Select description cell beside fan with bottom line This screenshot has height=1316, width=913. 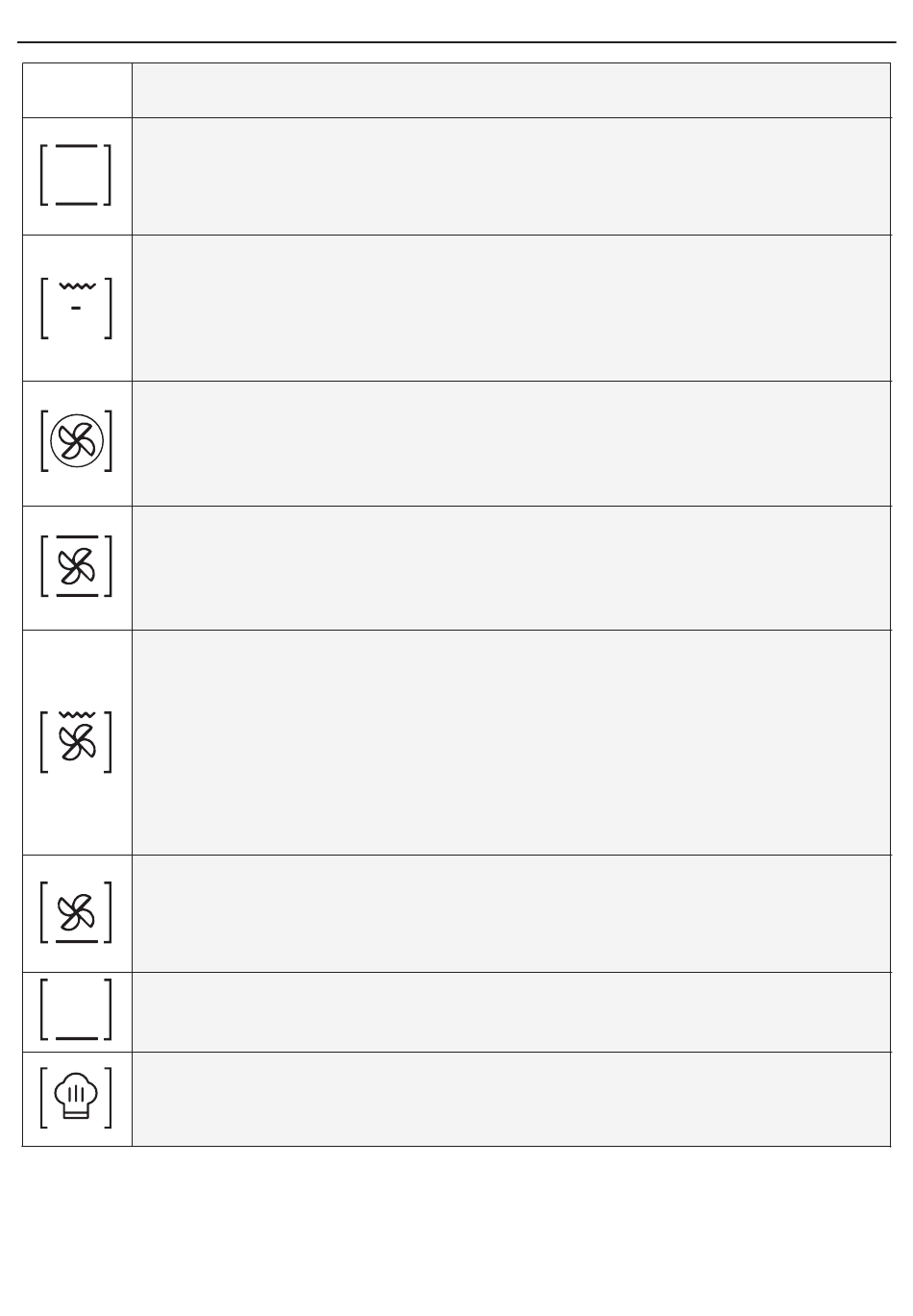click(511, 913)
